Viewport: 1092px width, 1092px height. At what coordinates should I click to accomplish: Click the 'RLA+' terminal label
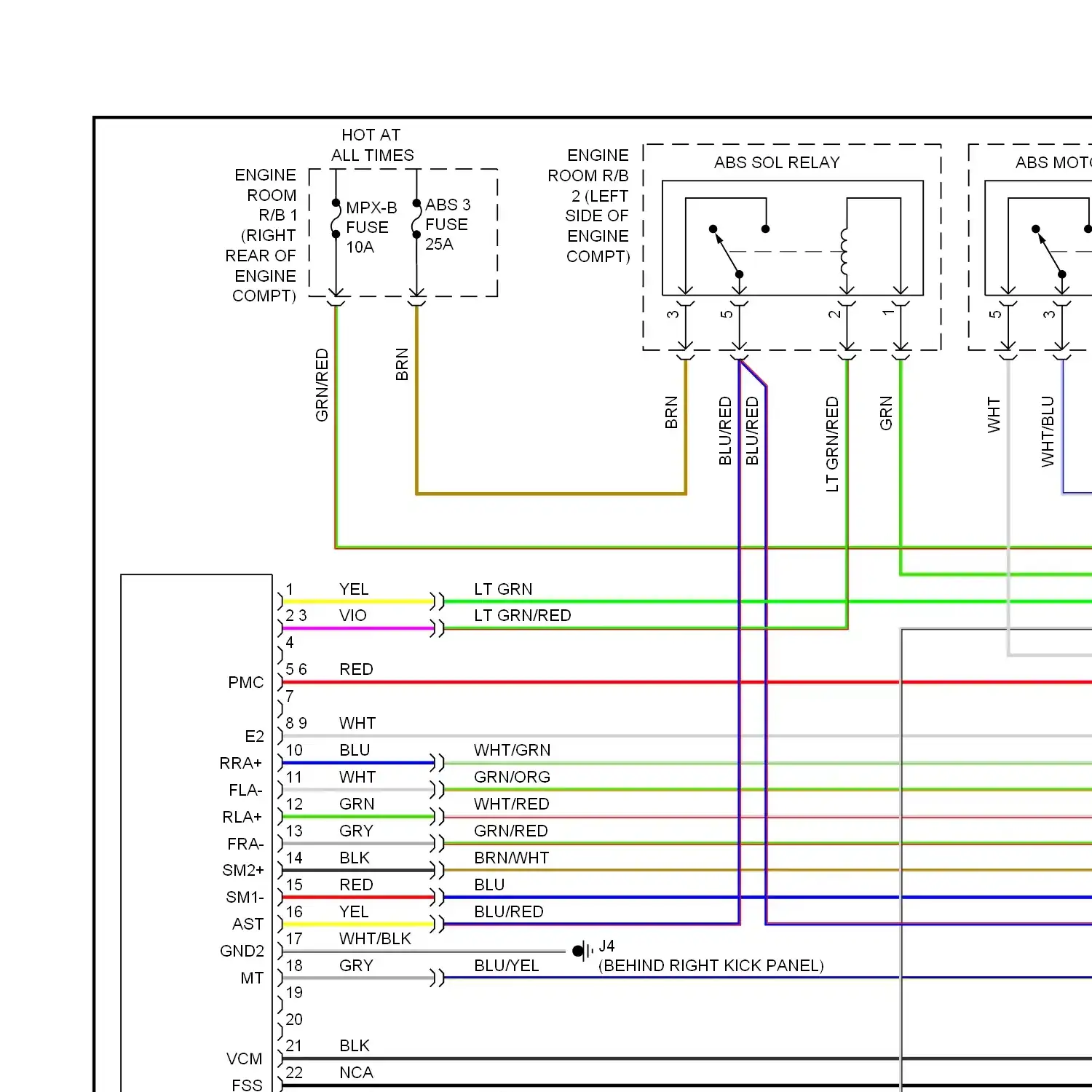[242, 817]
